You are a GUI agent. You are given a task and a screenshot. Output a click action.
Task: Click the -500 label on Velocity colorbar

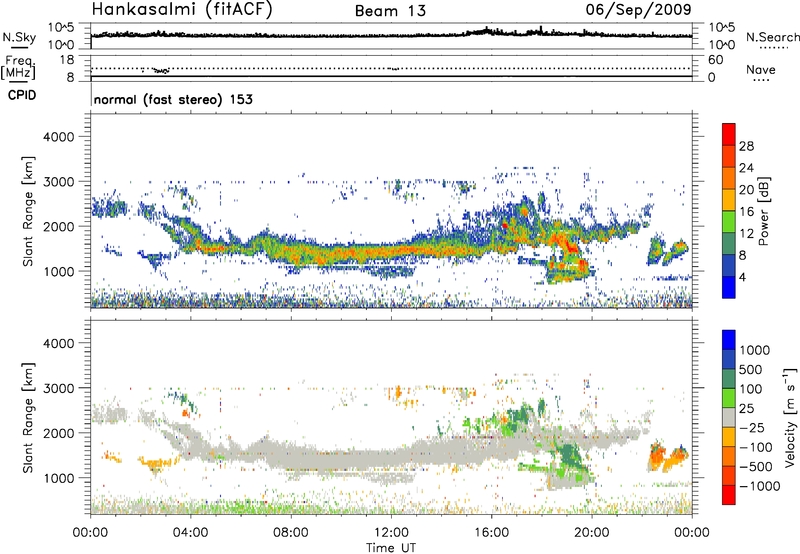[755, 466]
